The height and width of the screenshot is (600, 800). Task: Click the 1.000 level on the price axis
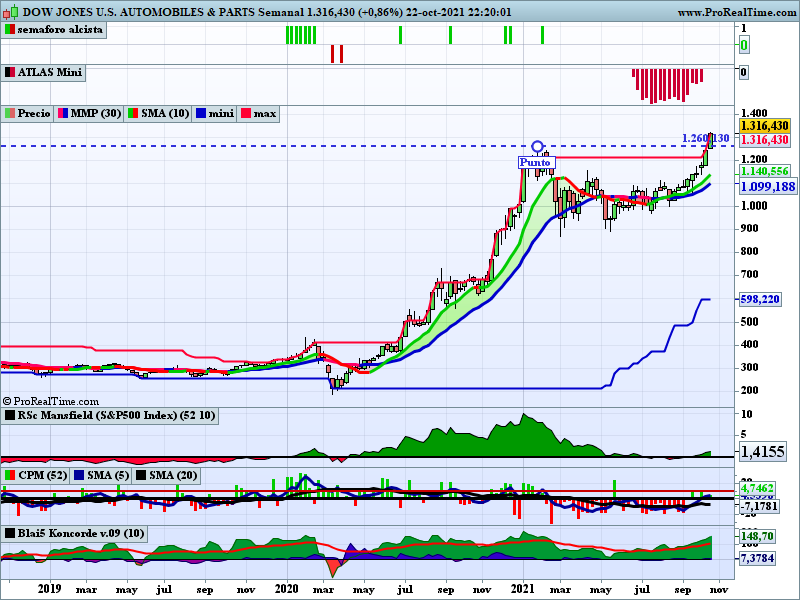[x=754, y=205]
